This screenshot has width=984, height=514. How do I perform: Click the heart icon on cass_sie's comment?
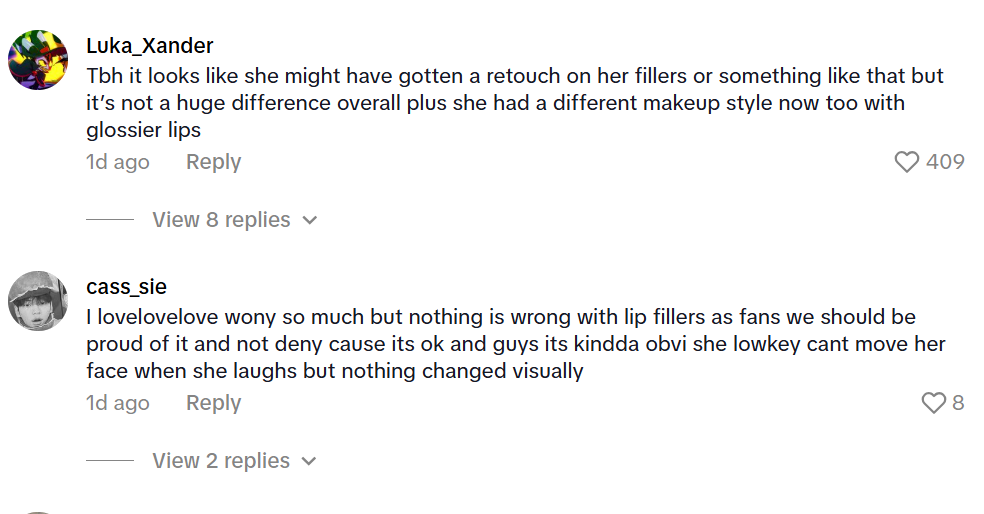[x=932, y=403]
